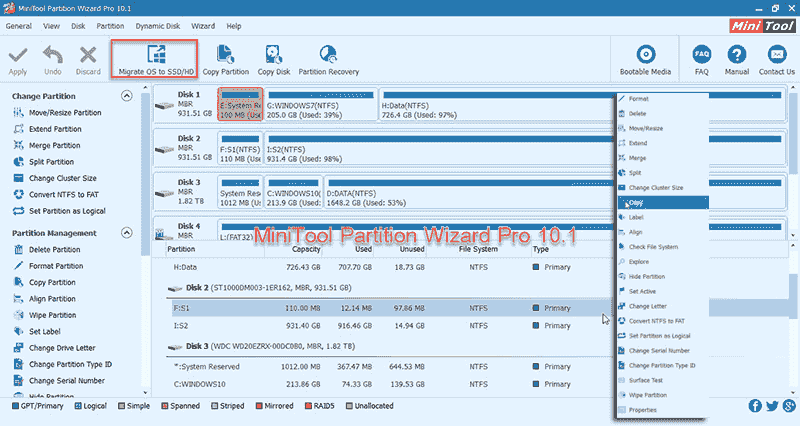Image resolution: width=800 pixels, height=426 pixels.
Task: Launch Partition Recovery from toolbar
Action: click(x=326, y=54)
